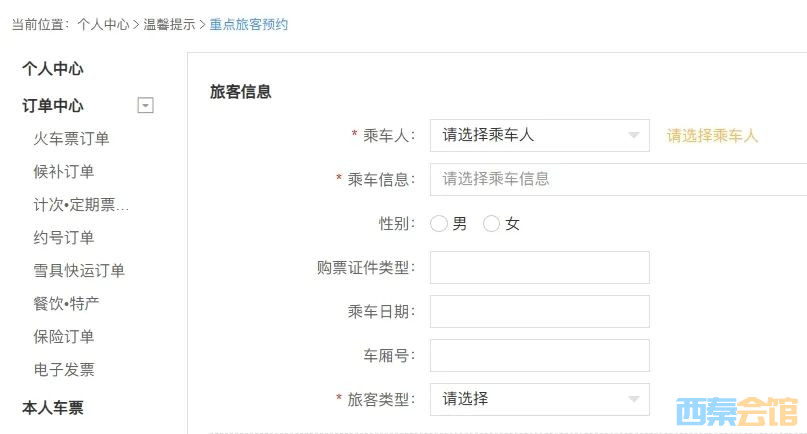Image resolution: width=807 pixels, height=434 pixels.
Task: Open the 旅客类型 dropdown
Action: 539,399
